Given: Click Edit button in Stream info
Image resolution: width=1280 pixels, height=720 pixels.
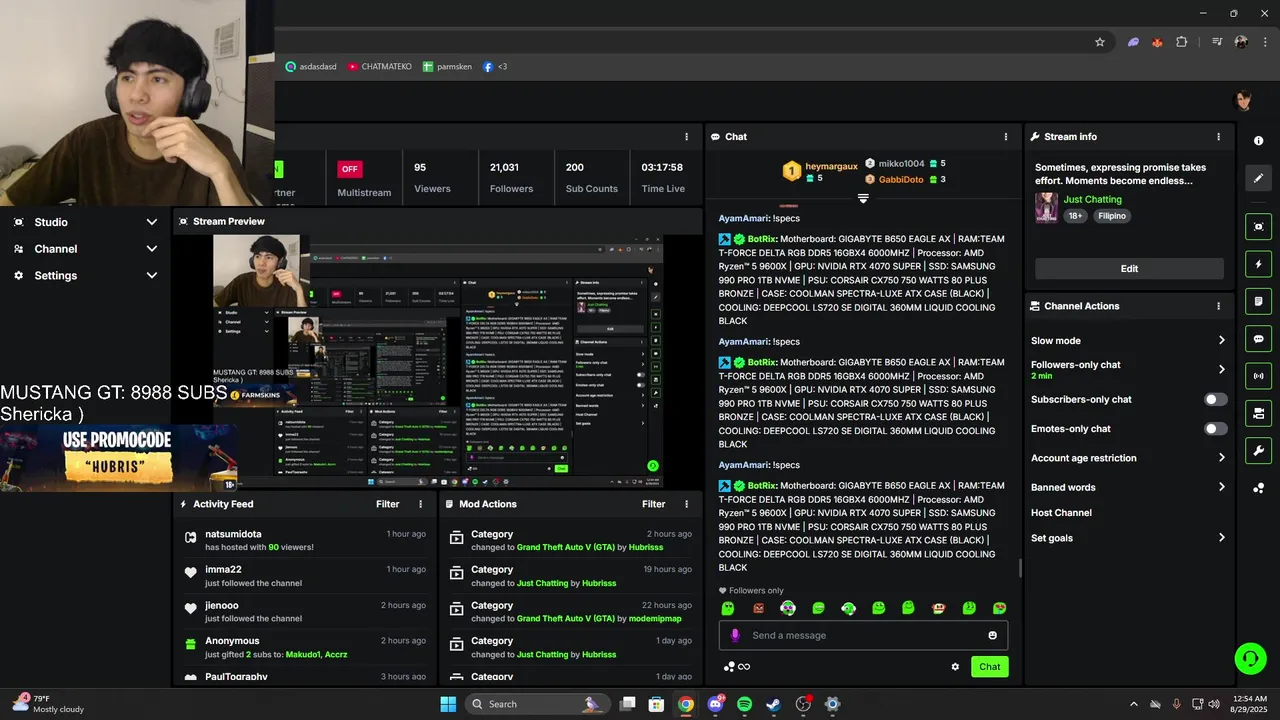Looking at the screenshot, I should [x=1129, y=268].
